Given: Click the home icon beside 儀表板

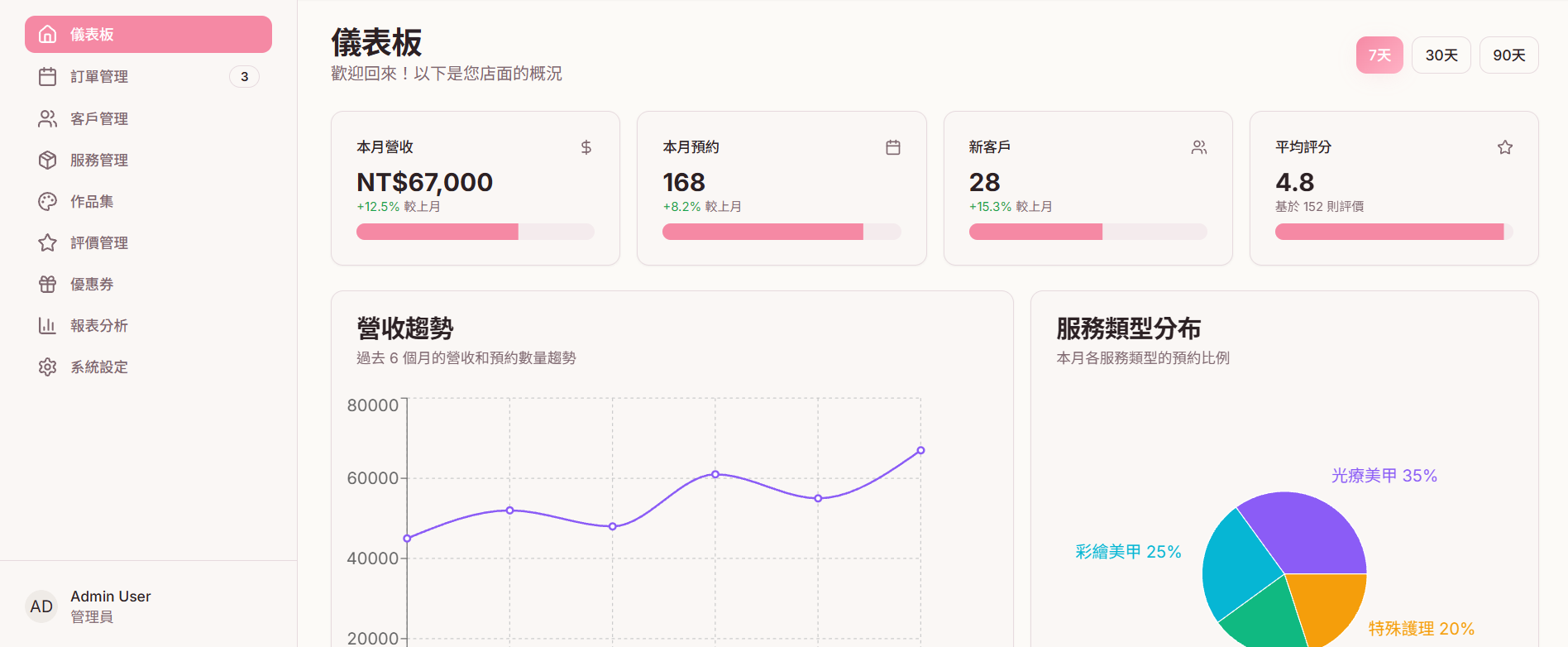Looking at the screenshot, I should (x=48, y=34).
